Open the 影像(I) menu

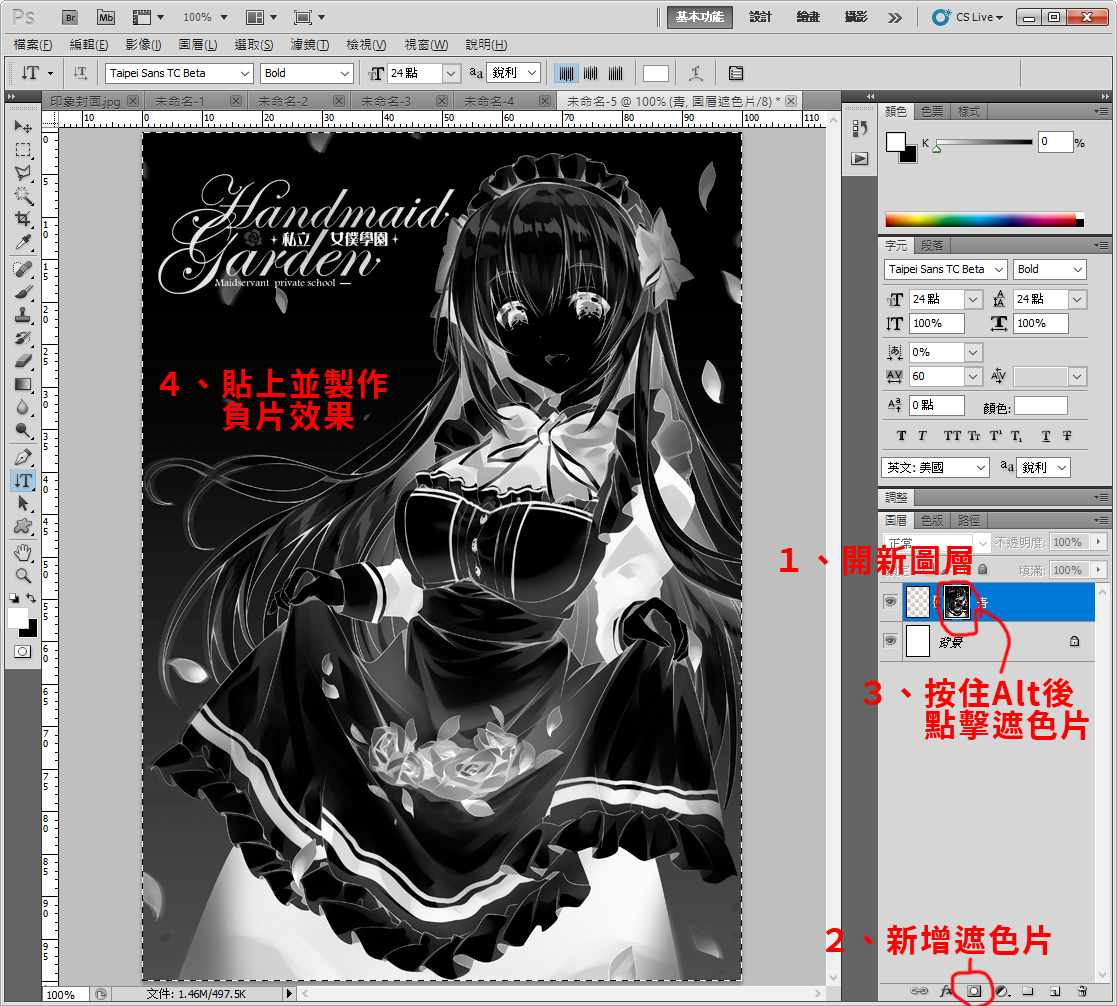(143, 45)
